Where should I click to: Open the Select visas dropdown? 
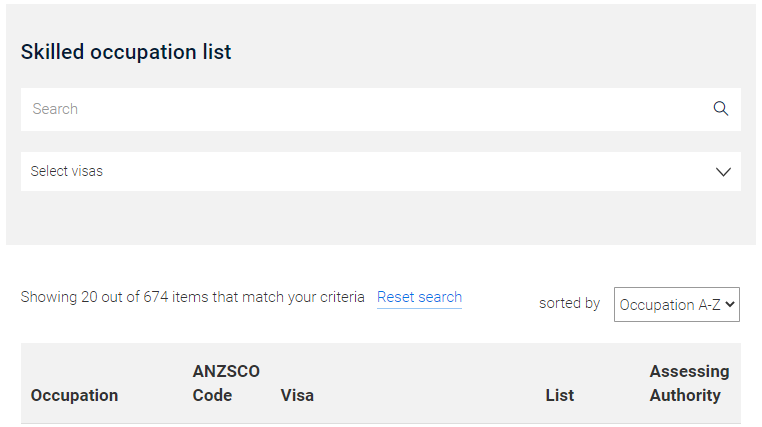tap(380, 172)
